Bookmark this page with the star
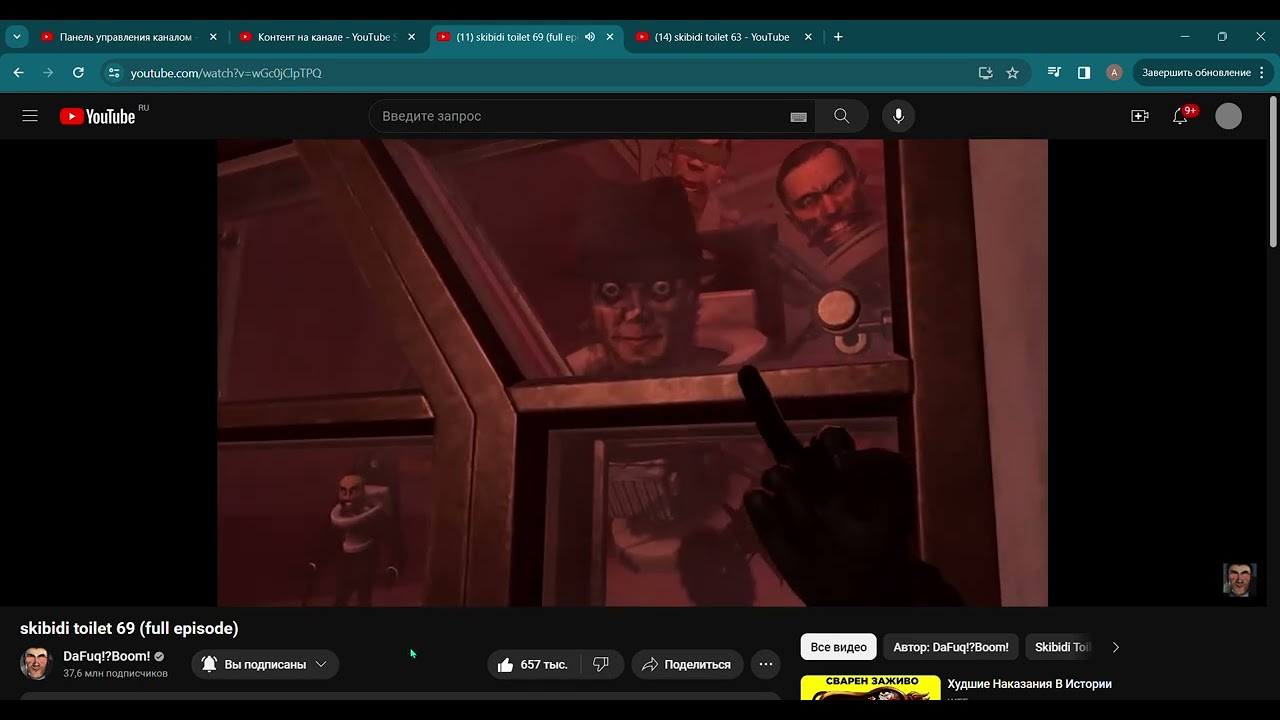 coord(1012,73)
